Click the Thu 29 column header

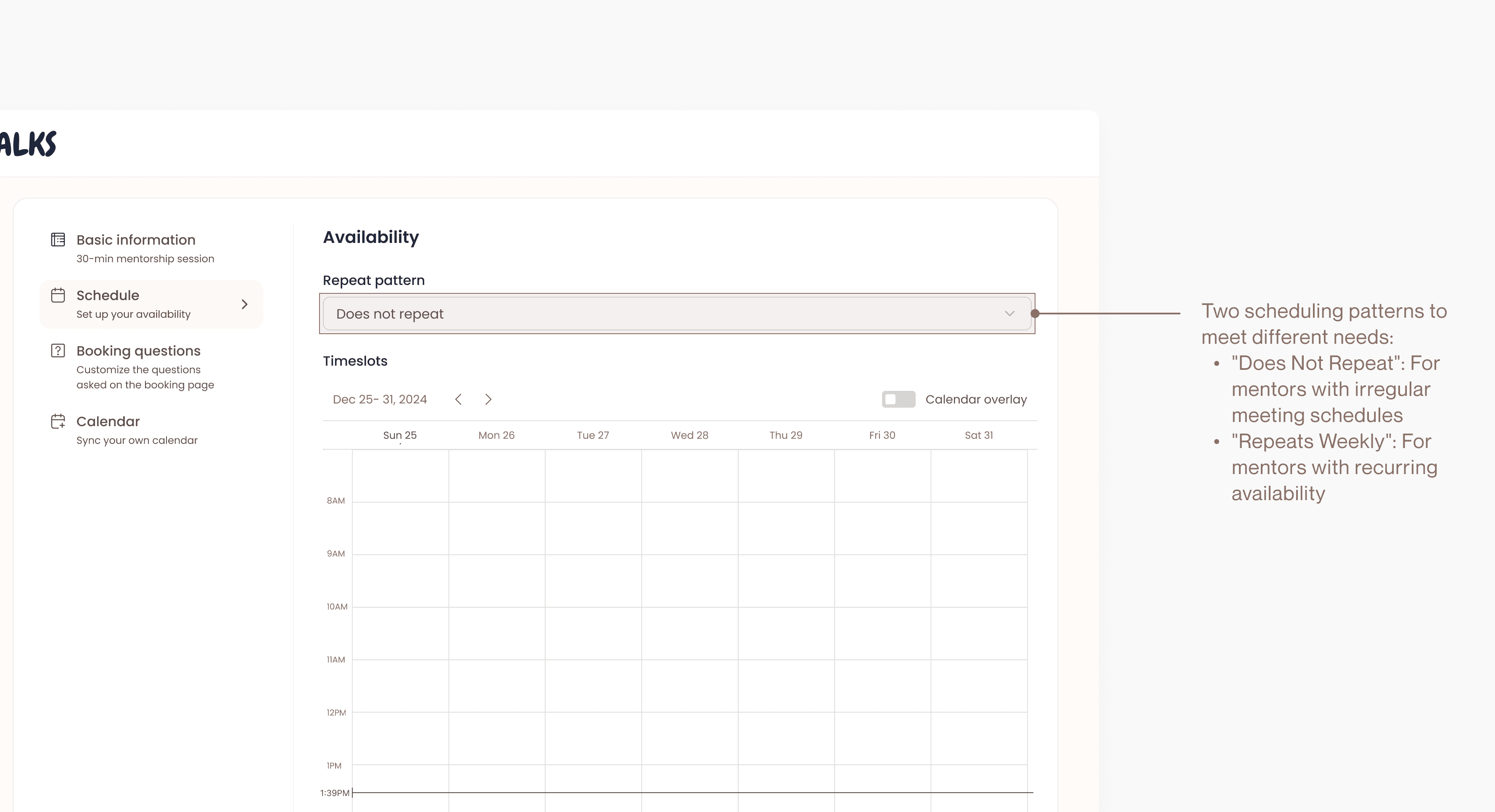click(786, 435)
